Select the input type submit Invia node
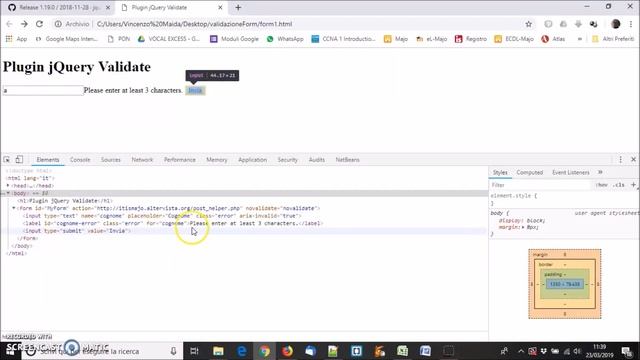640x360 pixels. point(76,231)
